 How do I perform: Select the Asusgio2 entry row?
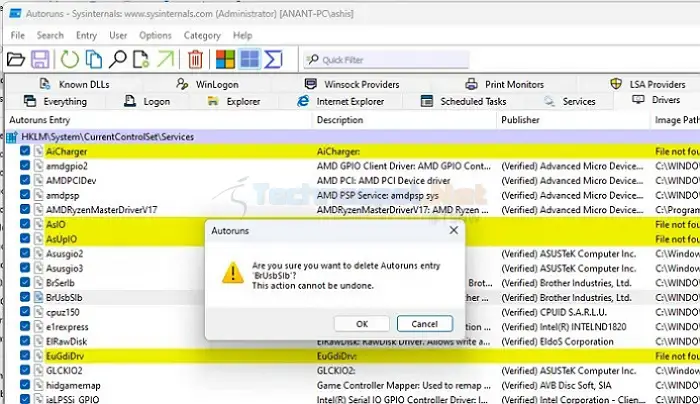click(x=353, y=254)
